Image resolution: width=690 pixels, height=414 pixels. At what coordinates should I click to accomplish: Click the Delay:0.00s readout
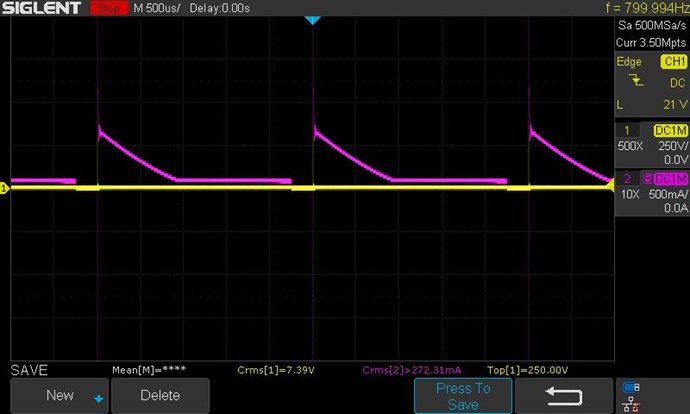(219, 8)
